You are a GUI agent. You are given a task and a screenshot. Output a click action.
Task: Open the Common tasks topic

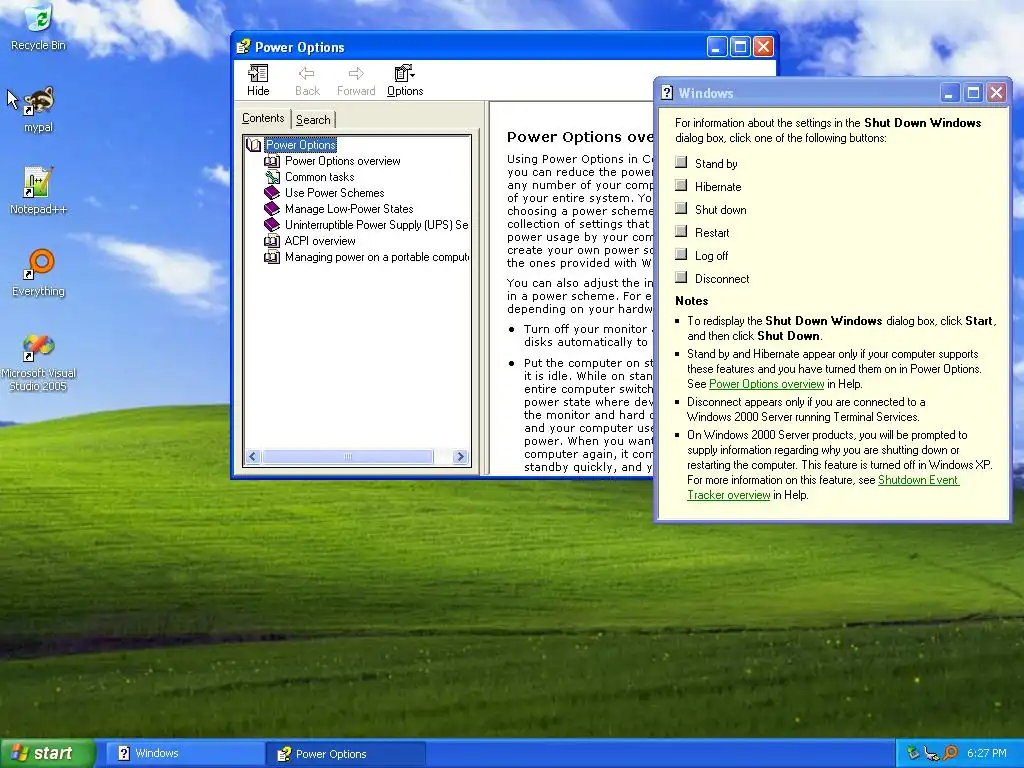[x=319, y=177]
